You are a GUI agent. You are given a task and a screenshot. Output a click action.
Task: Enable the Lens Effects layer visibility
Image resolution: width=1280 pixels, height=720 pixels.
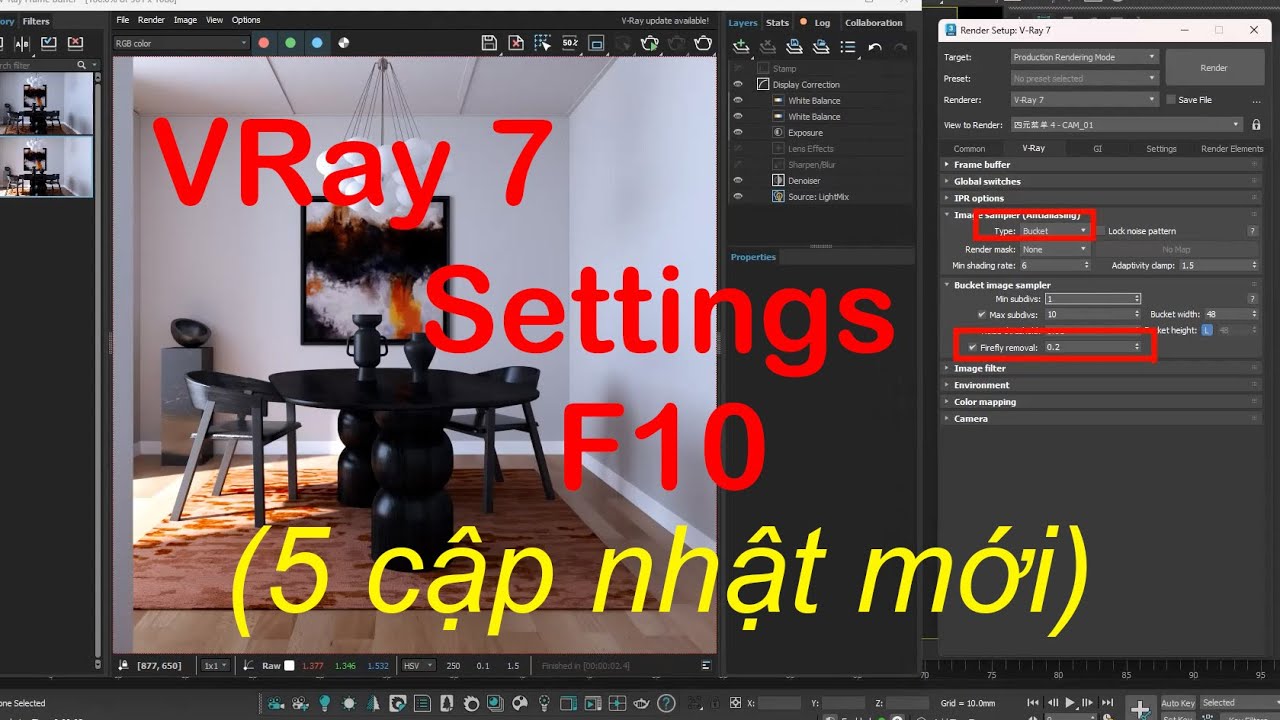coord(738,148)
